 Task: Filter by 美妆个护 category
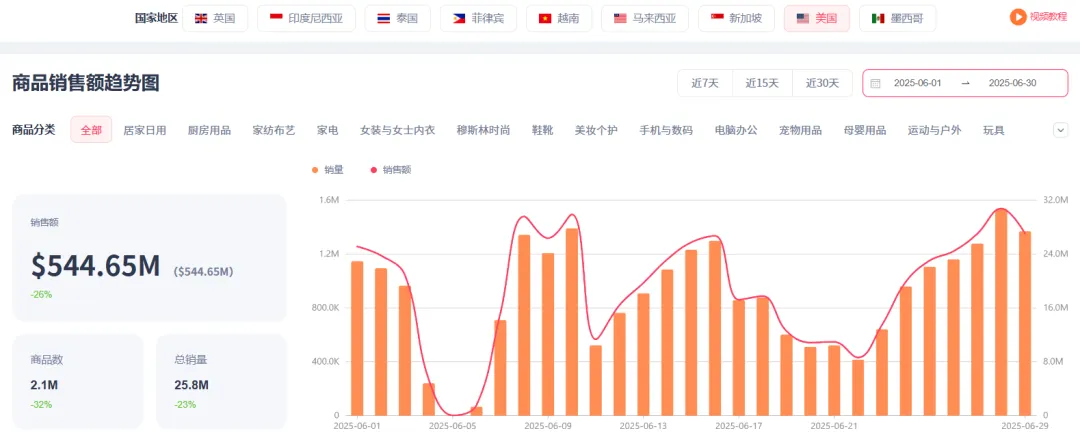pyautogui.click(x=596, y=130)
